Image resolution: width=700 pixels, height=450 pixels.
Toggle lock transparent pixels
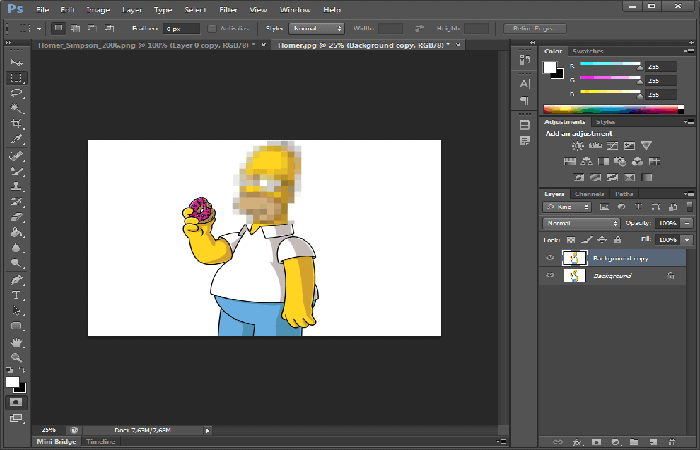[x=571, y=240]
